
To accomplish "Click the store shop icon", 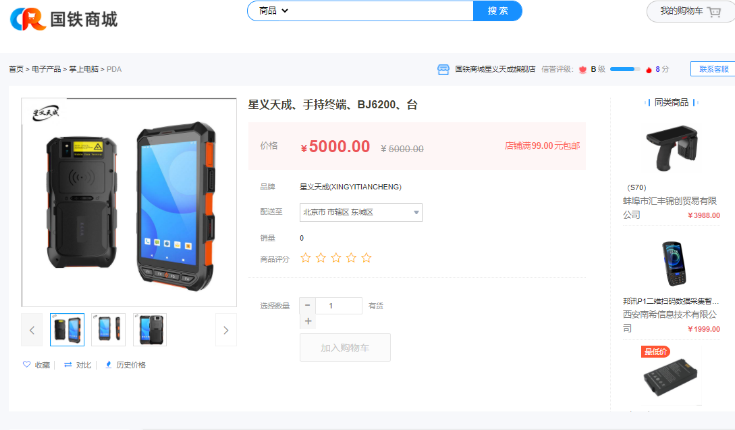I will pos(443,69).
